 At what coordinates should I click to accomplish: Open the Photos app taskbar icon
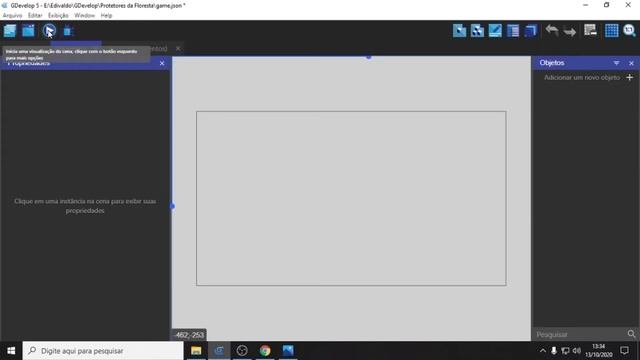pos(288,351)
